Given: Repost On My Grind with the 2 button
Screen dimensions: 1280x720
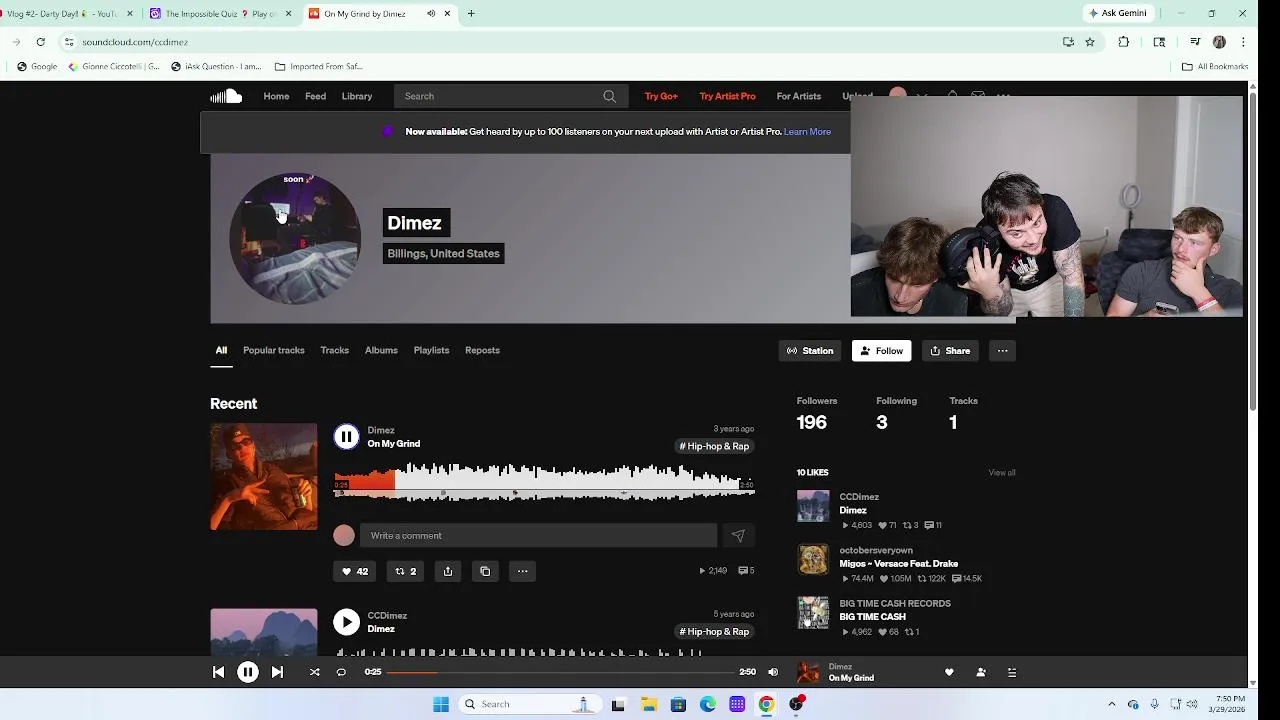Looking at the screenshot, I should tap(405, 571).
